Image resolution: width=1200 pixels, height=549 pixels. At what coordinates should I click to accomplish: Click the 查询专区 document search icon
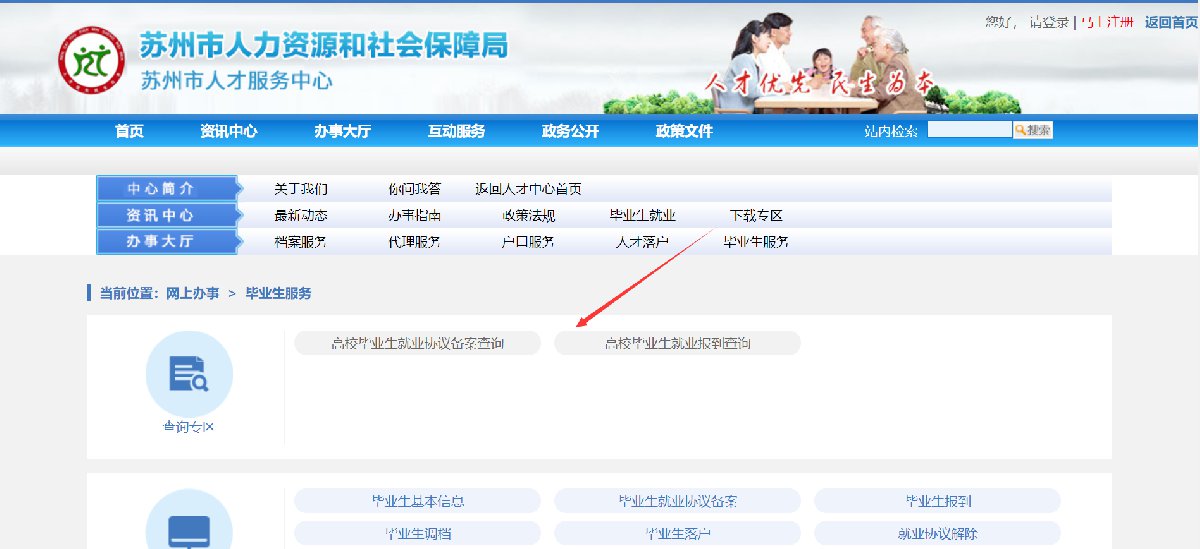[189, 374]
